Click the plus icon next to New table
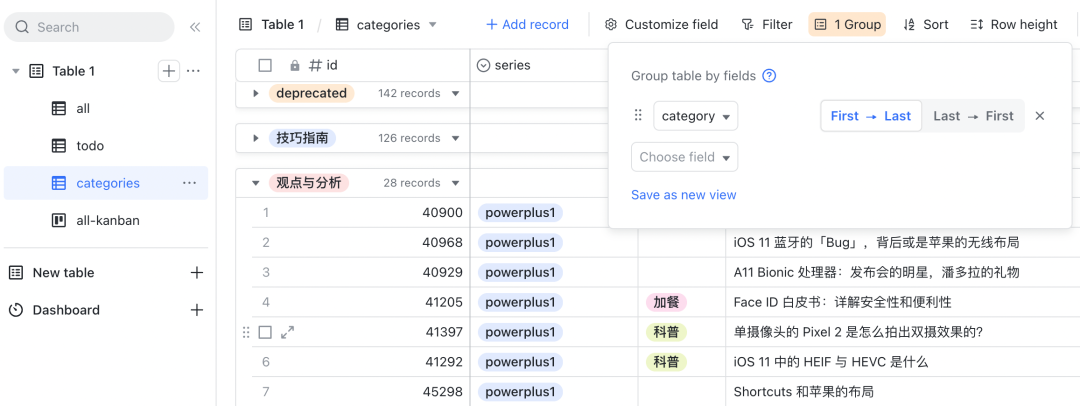 click(x=197, y=273)
